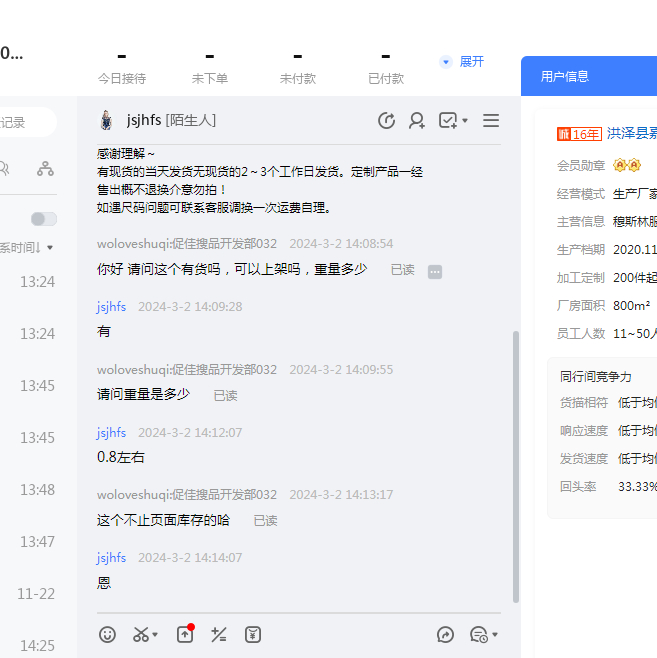Screen dimensions: 657x658
Task: Click the 洪泽县 company name link
Action: tap(631, 133)
